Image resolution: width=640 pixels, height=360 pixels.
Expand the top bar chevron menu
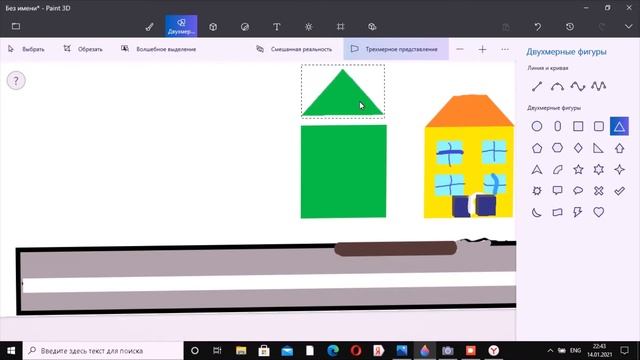[x=629, y=27]
